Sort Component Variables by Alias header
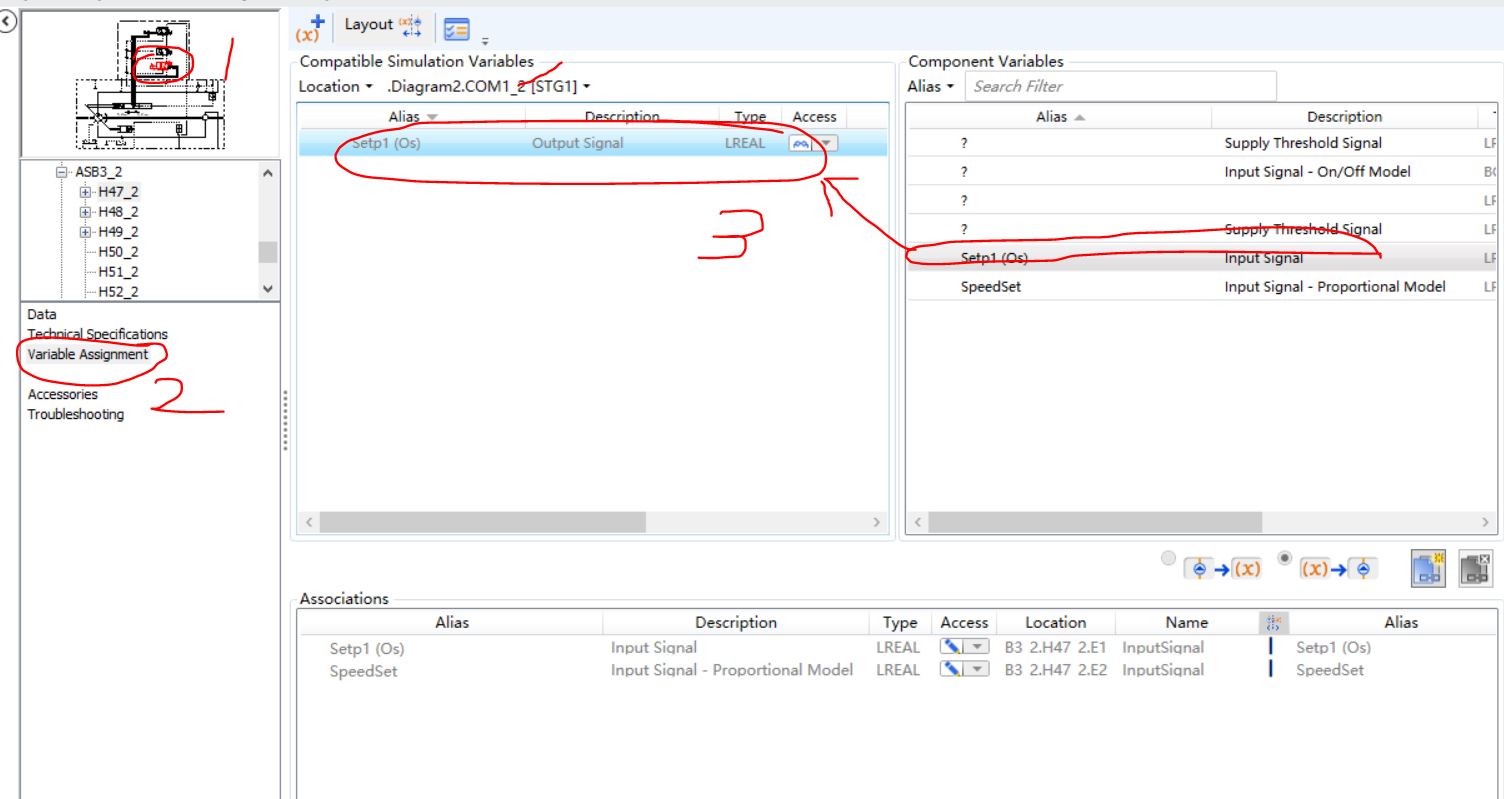 pyautogui.click(x=1060, y=117)
